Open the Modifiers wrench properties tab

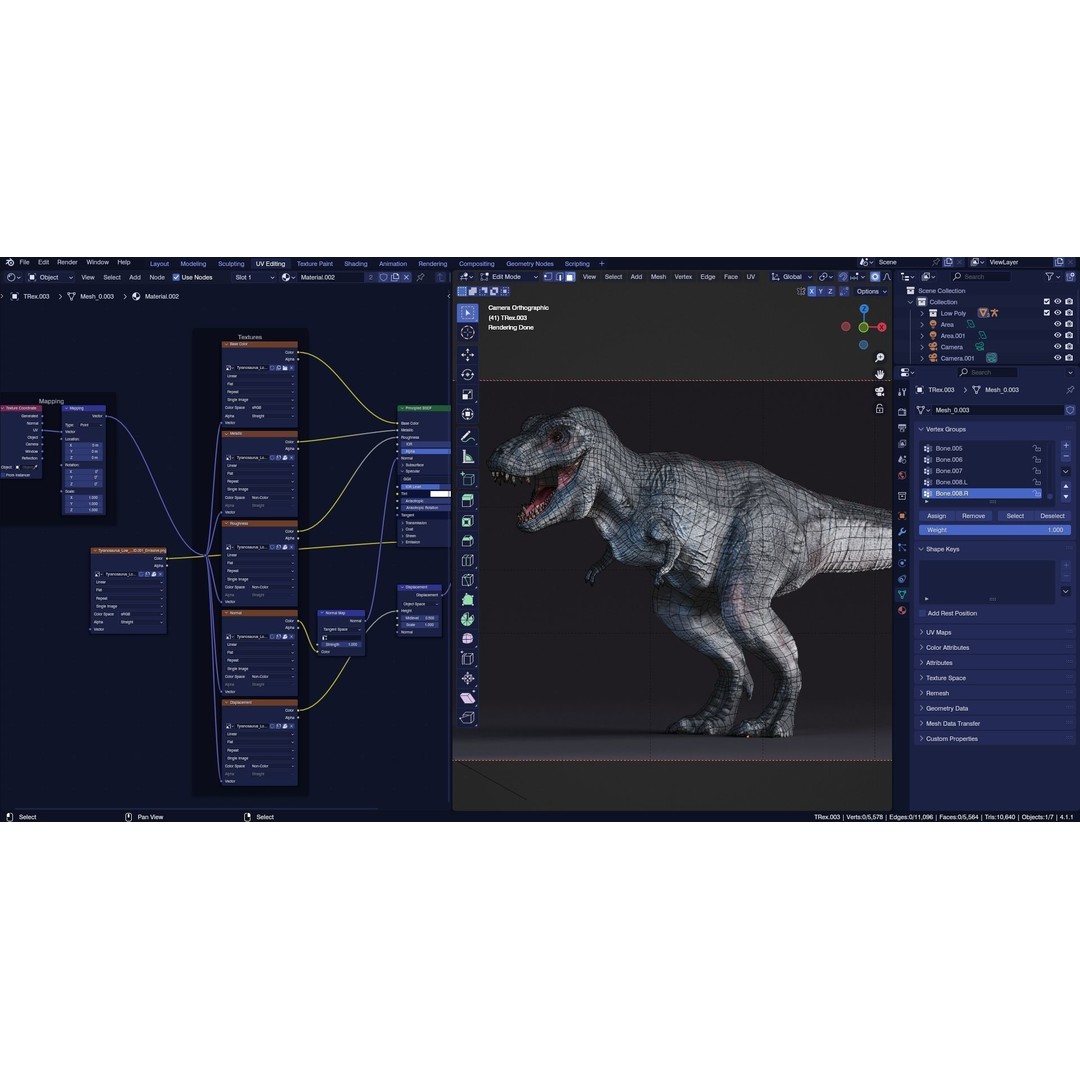[902, 532]
